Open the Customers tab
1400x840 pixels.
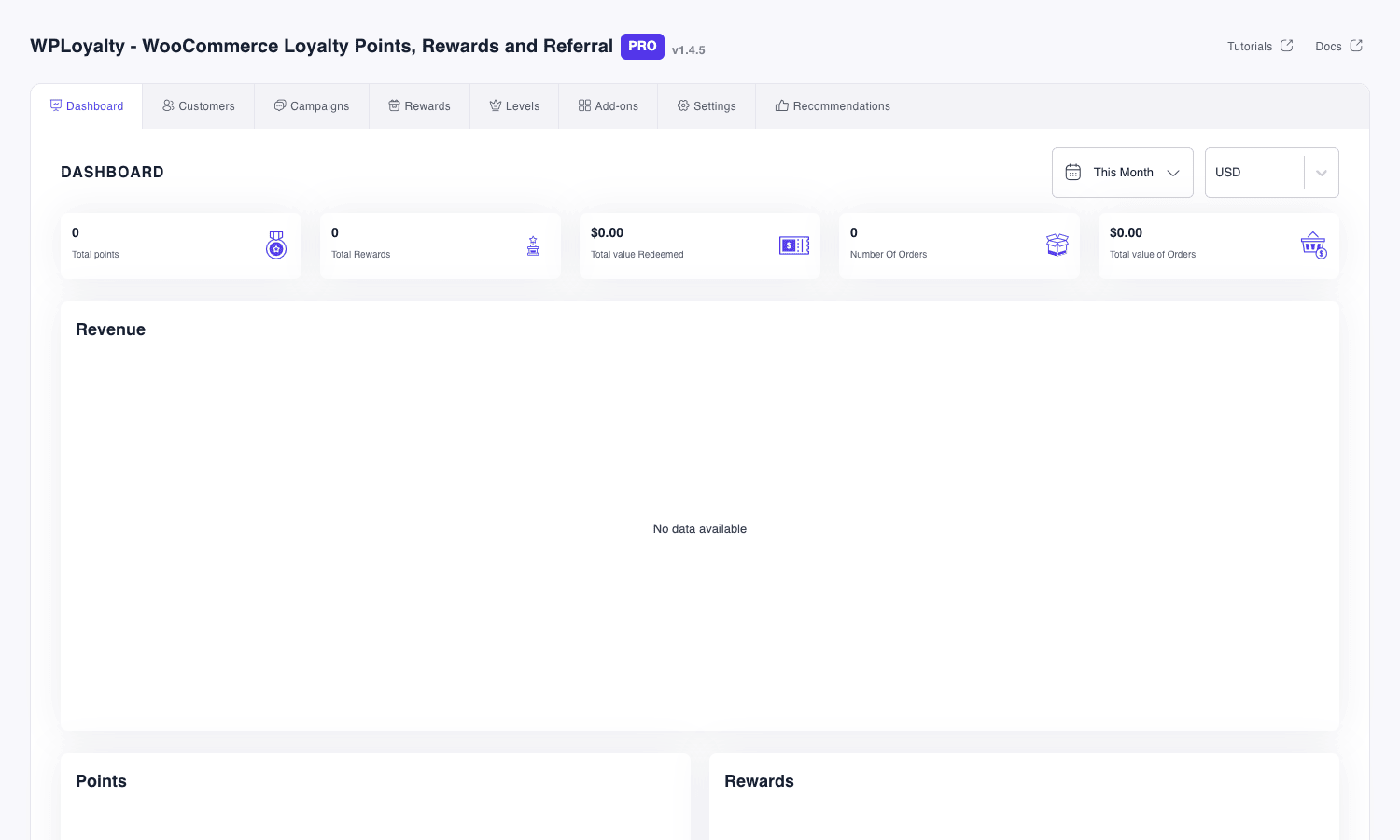point(199,106)
